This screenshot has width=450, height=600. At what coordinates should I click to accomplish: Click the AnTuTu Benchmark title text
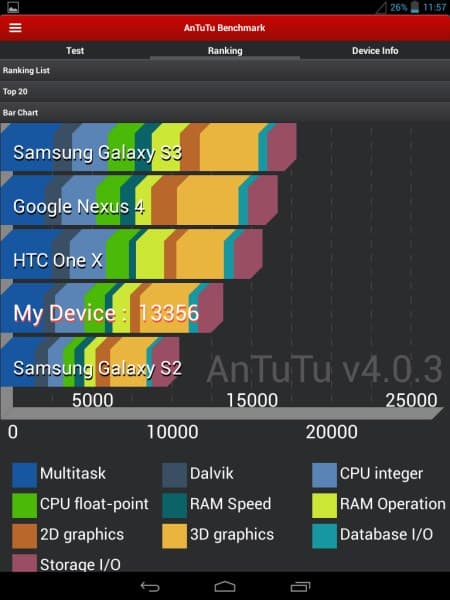tap(225, 28)
